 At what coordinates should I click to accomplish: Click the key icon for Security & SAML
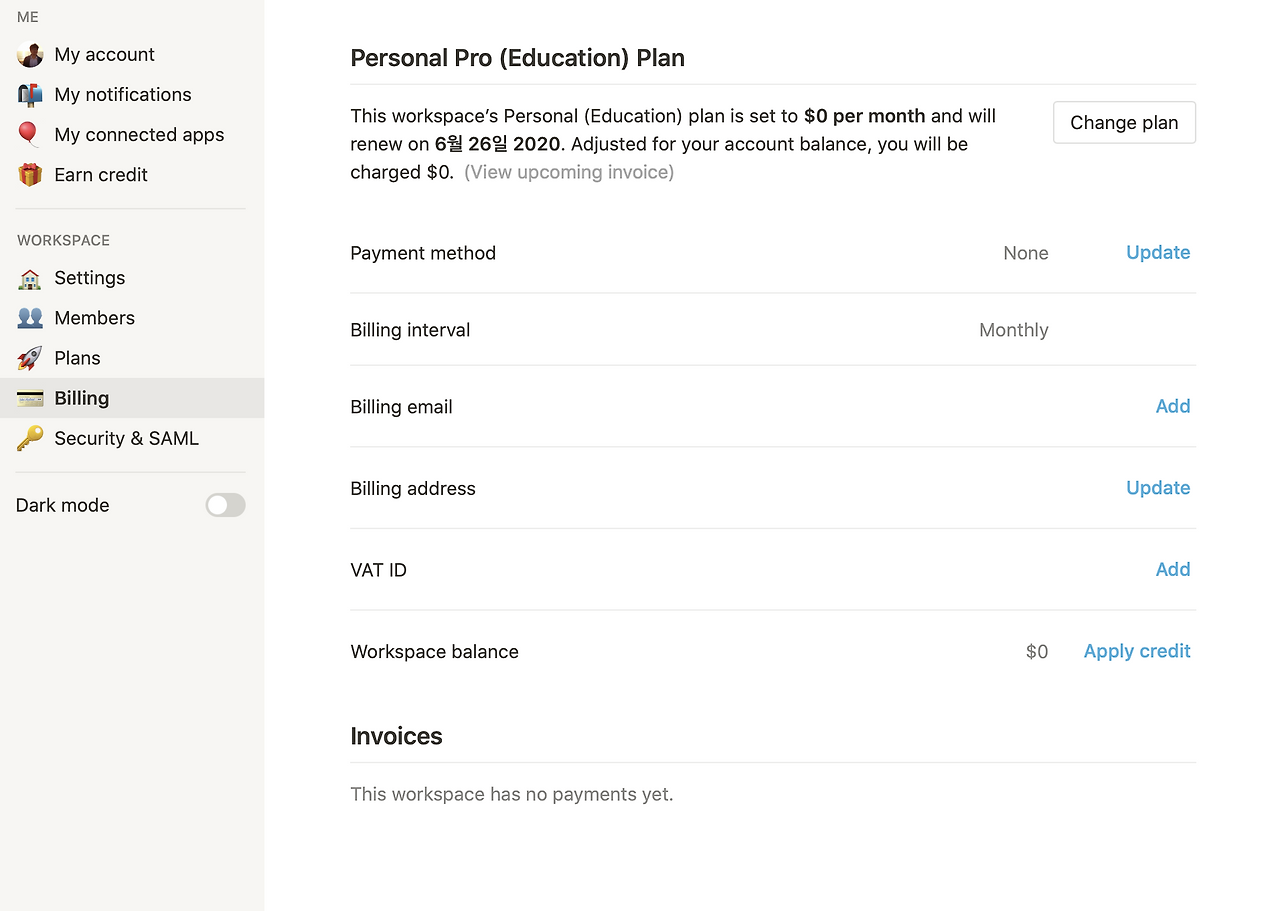(30, 438)
